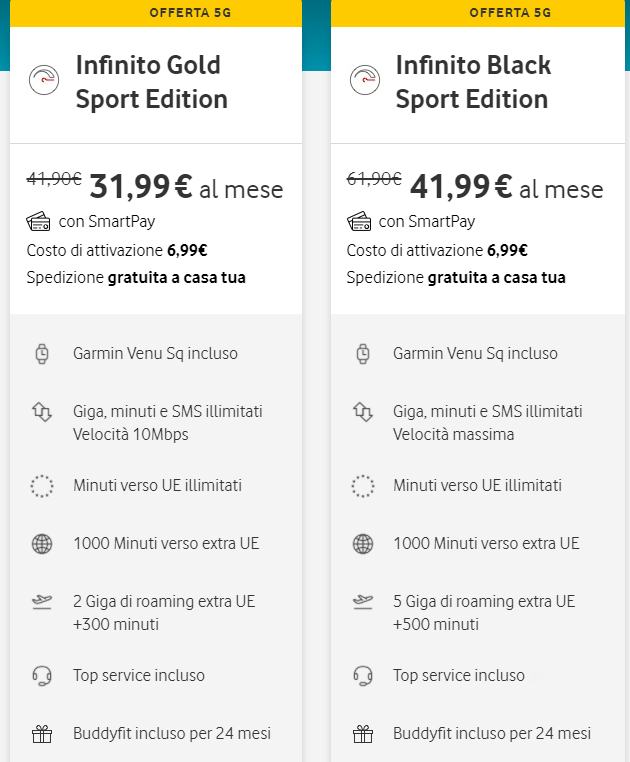630x762 pixels.
Task: Select the Infinito Black Sport Edition title
Action: click(472, 82)
